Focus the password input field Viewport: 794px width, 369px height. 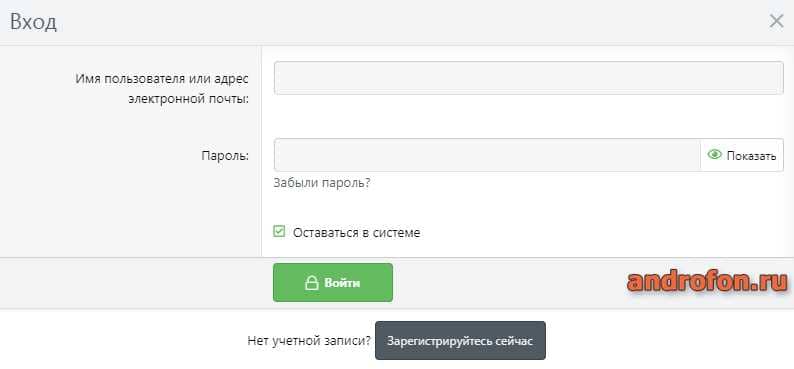487,155
